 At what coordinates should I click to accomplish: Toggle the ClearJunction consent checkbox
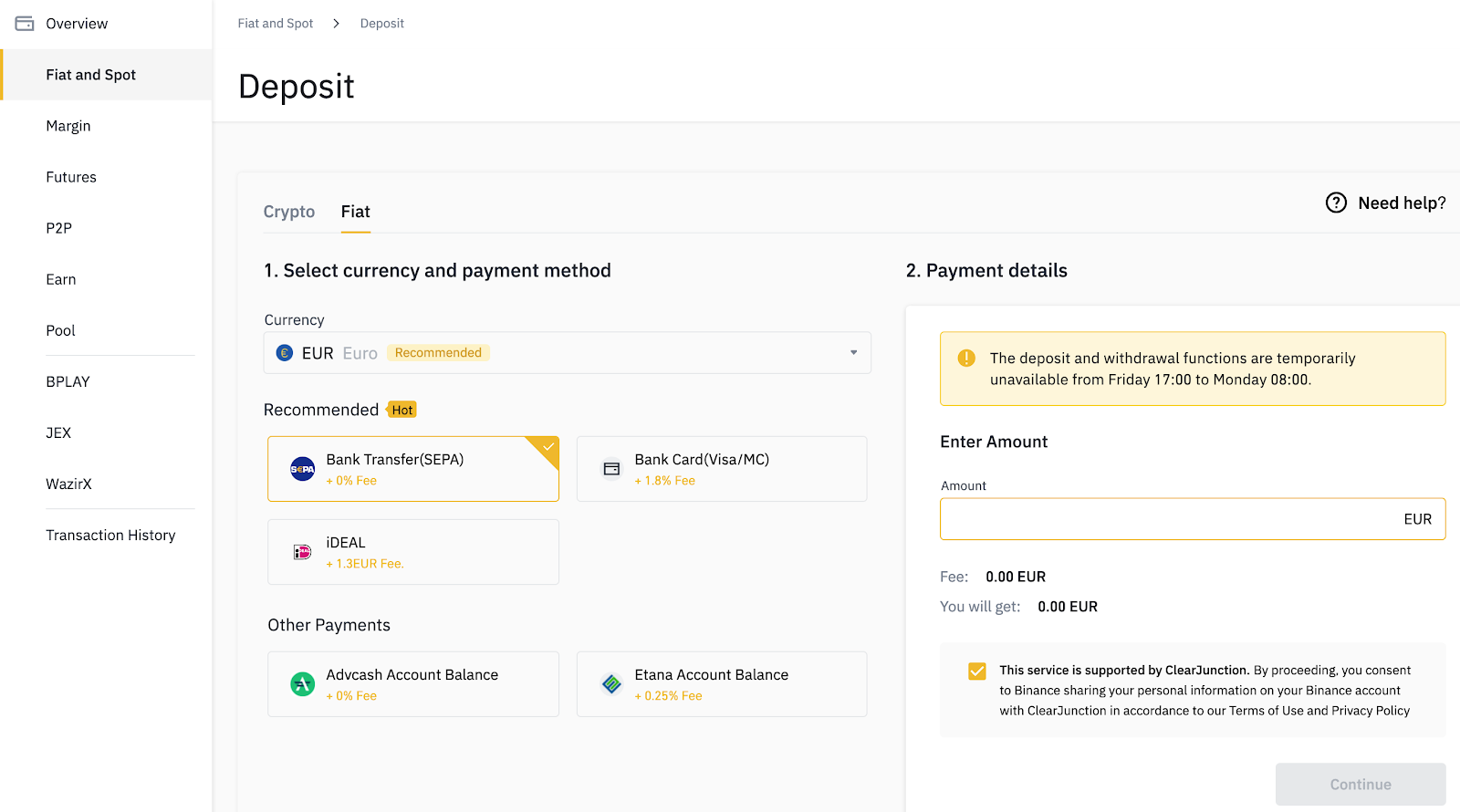pyautogui.click(x=976, y=671)
